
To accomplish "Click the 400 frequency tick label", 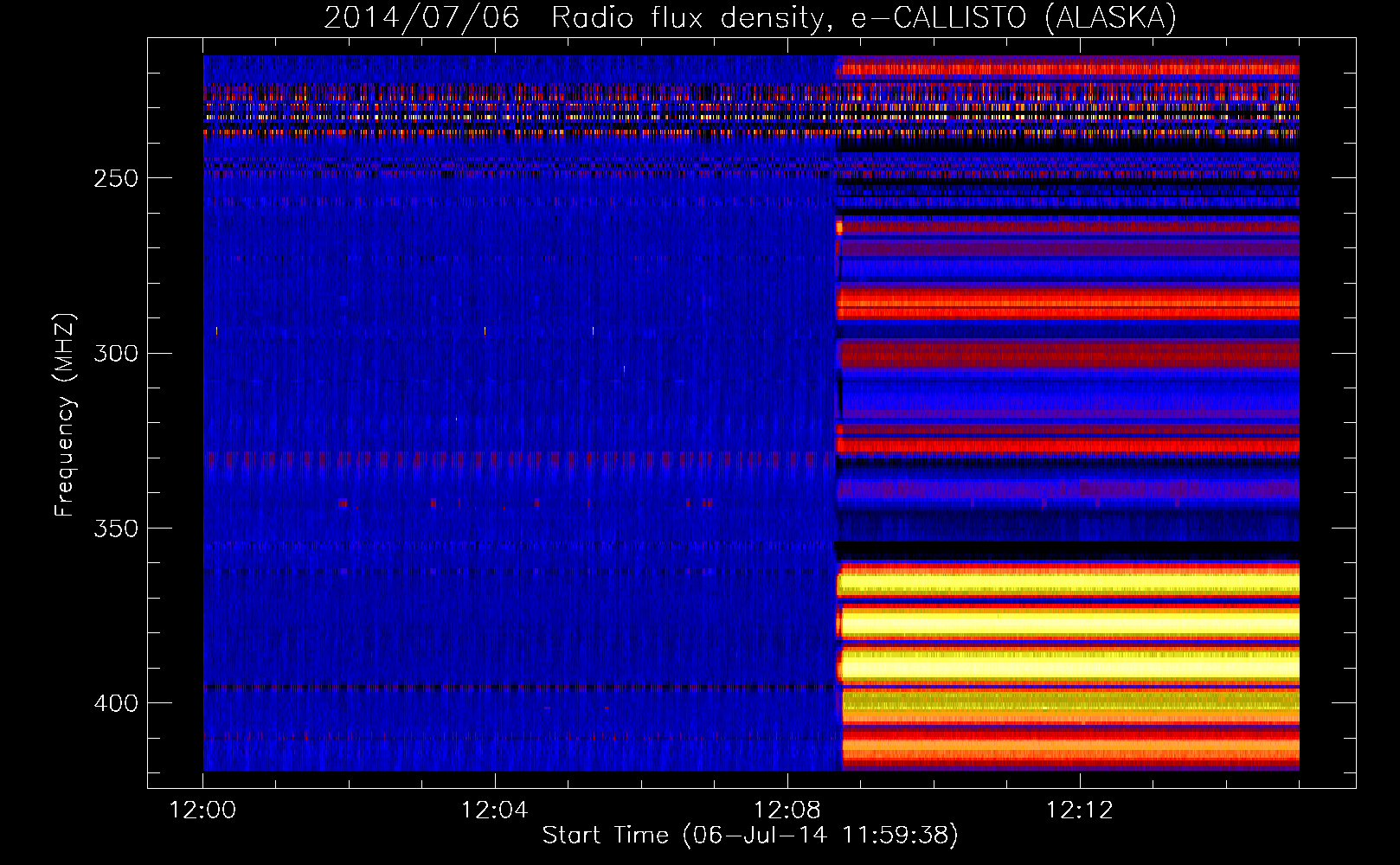I will 116,703.
